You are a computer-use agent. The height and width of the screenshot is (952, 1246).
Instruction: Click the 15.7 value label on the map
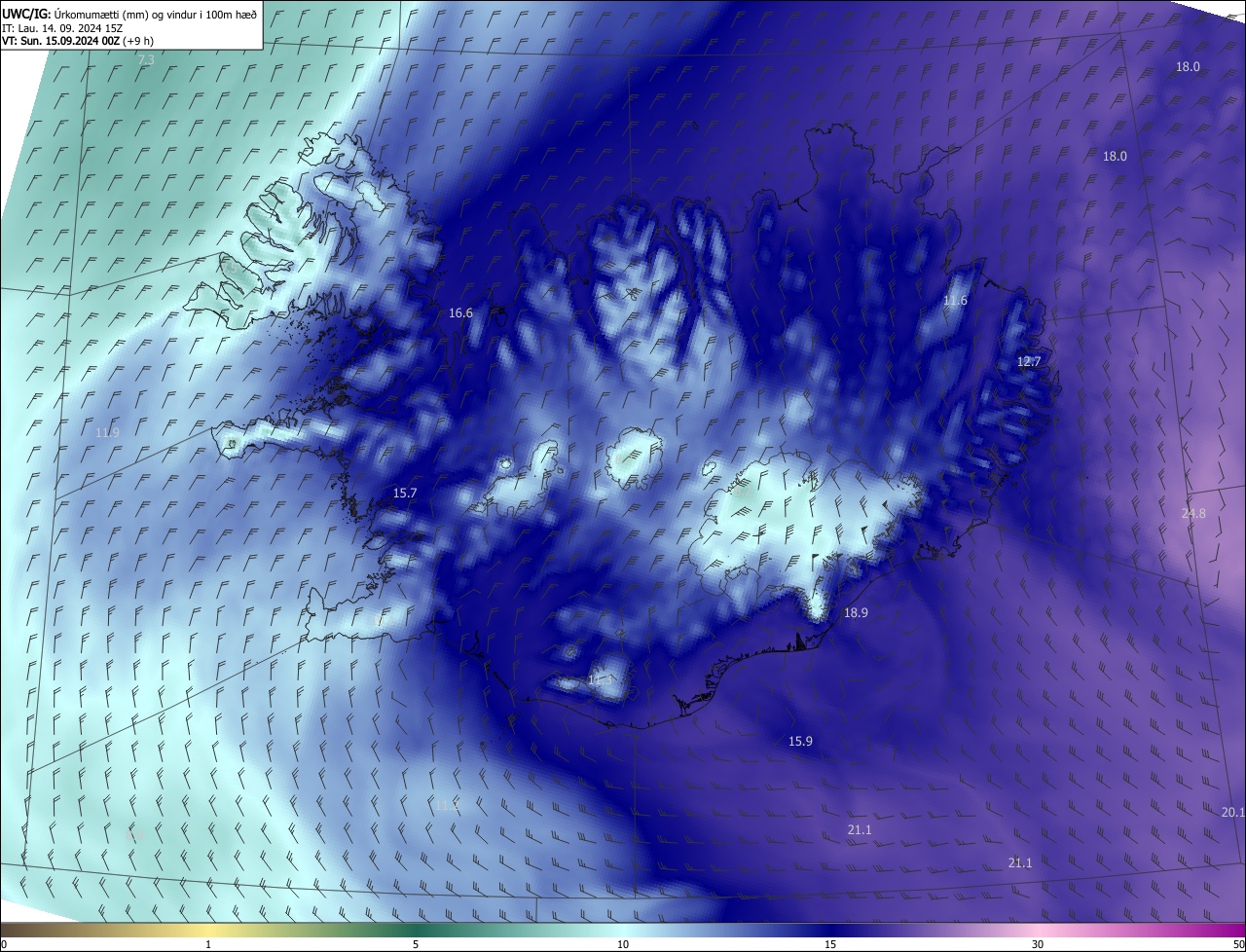[405, 494]
